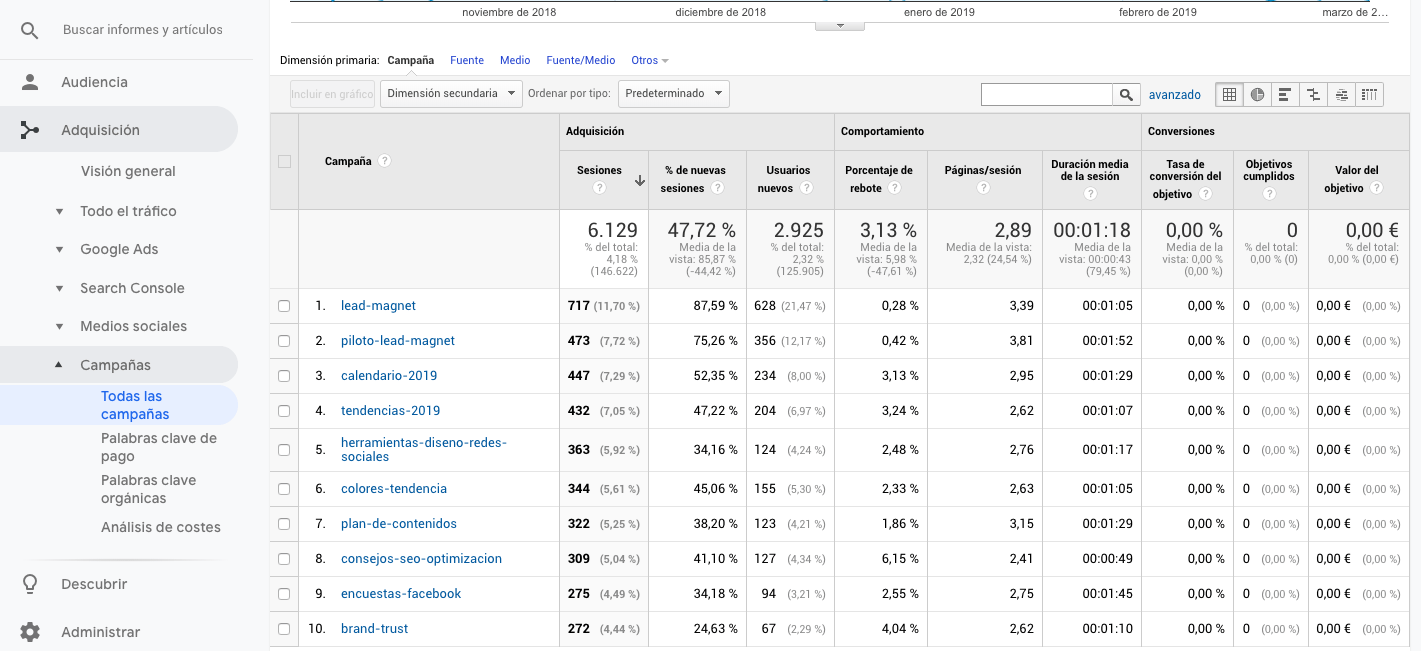The width and height of the screenshot is (1421, 651).
Task: Open Visión general under Adquisición
Action: tap(128, 171)
